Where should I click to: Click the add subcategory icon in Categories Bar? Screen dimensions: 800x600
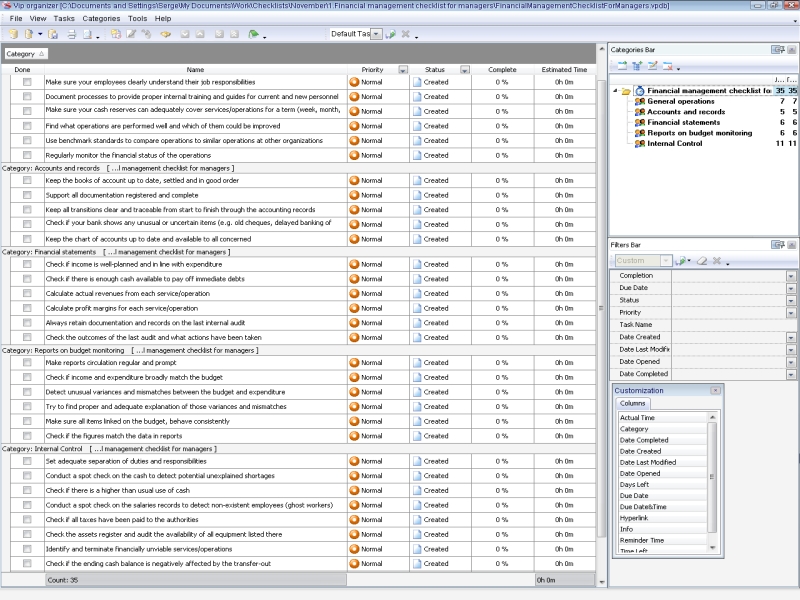pos(636,65)
